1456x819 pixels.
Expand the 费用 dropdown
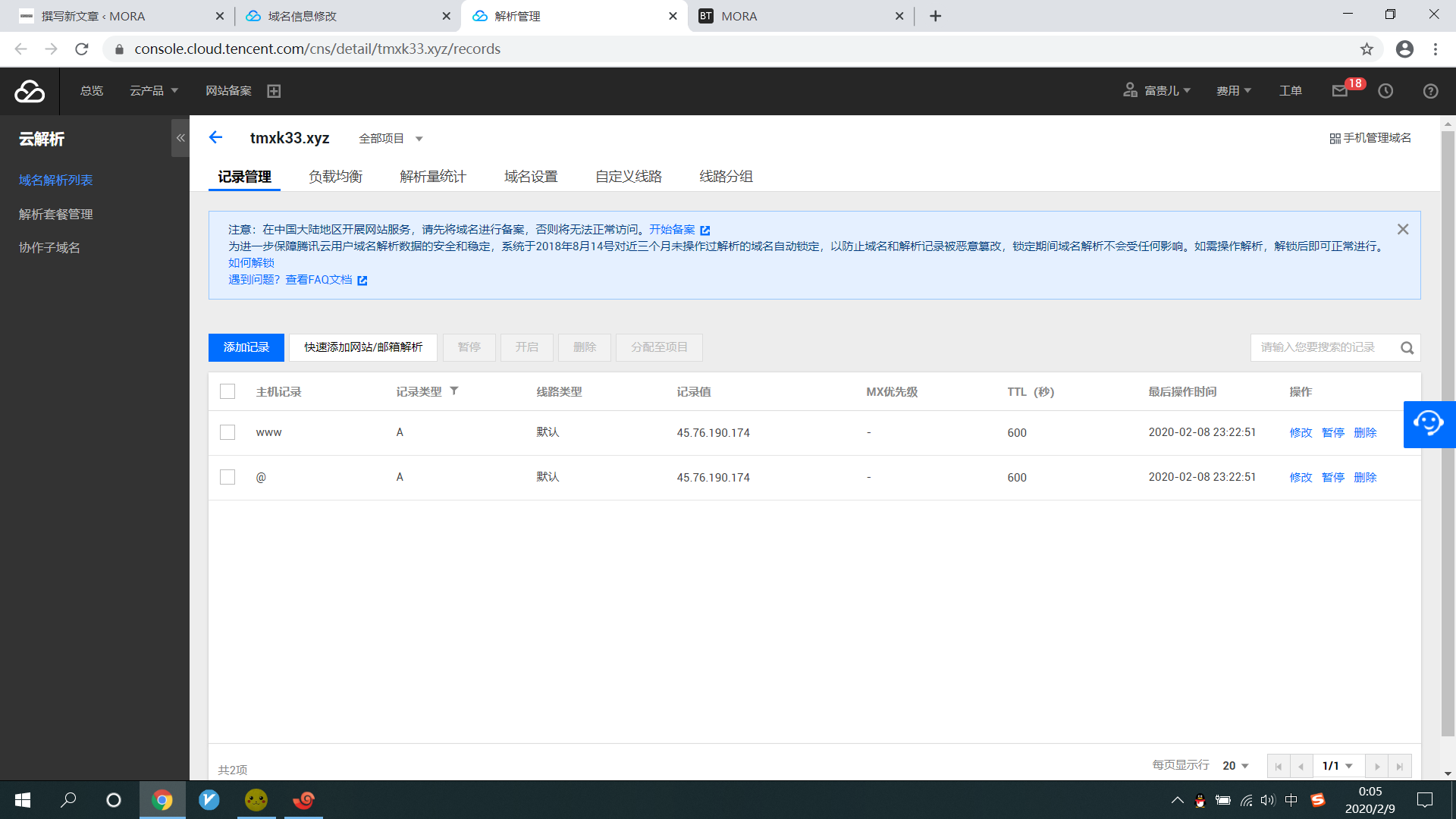[x=1234, y=91]
